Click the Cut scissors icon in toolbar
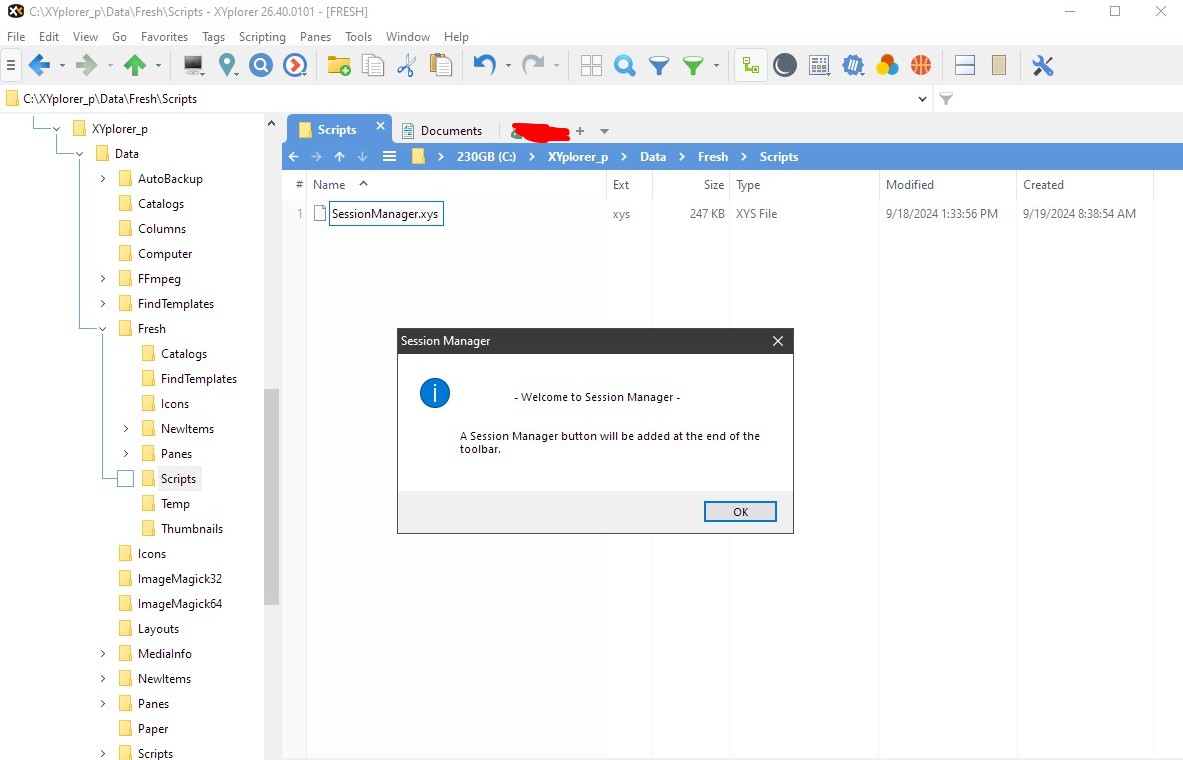This screenshot has width=1183, height=760. point(406,66)
